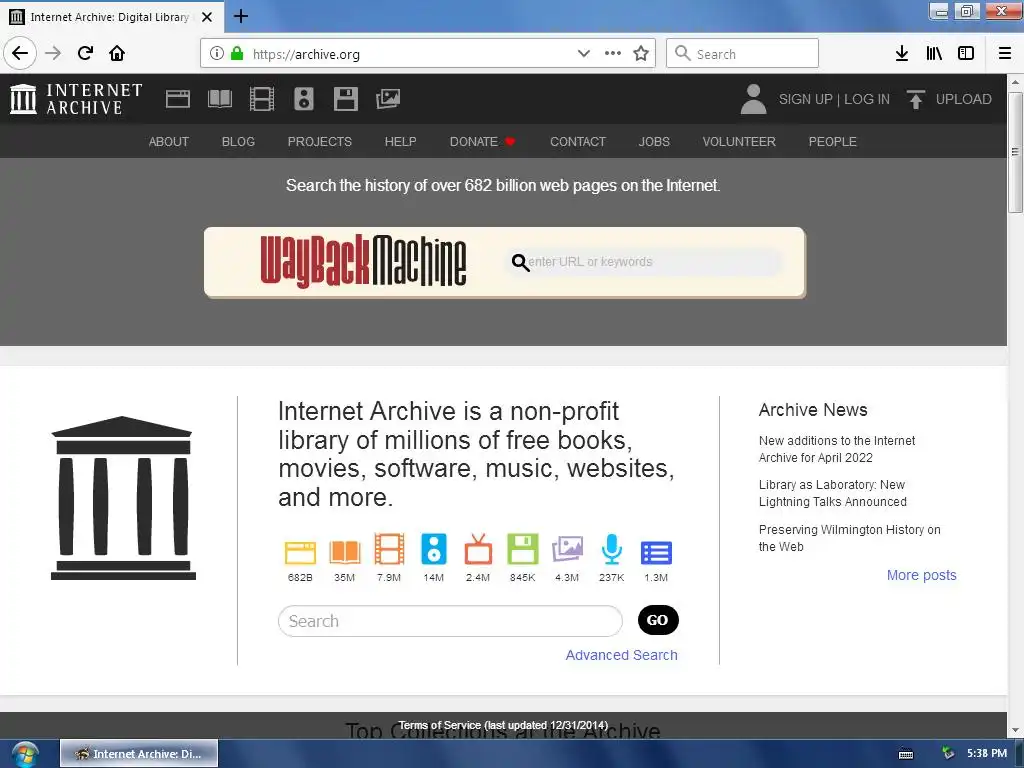1024x768 pixels.
Task: Select the orange Texts icon (35M)
Action: (345, 552)
